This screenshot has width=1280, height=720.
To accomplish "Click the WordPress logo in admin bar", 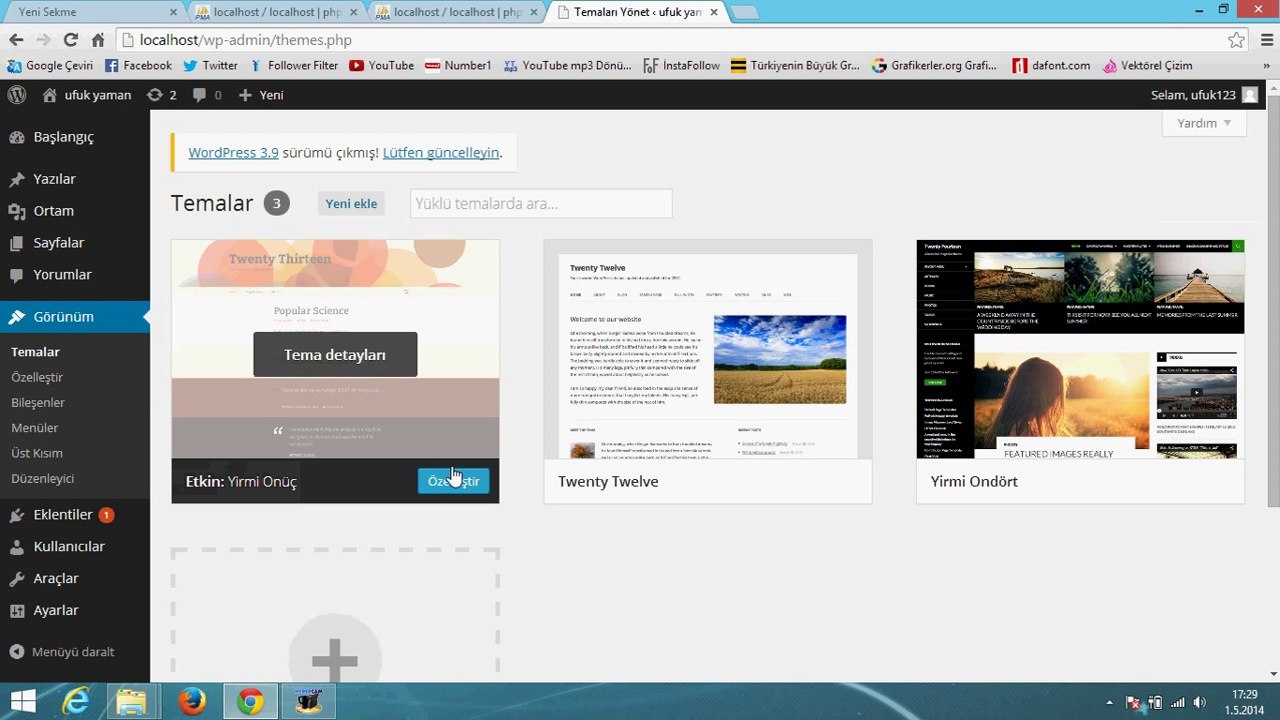I will point(17,95).
